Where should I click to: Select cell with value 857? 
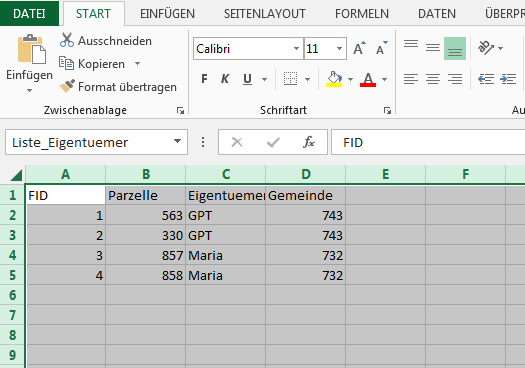click(146, 255)
